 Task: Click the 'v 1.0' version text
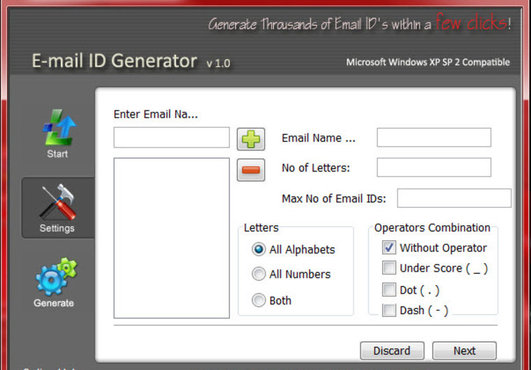click(218, 63)
